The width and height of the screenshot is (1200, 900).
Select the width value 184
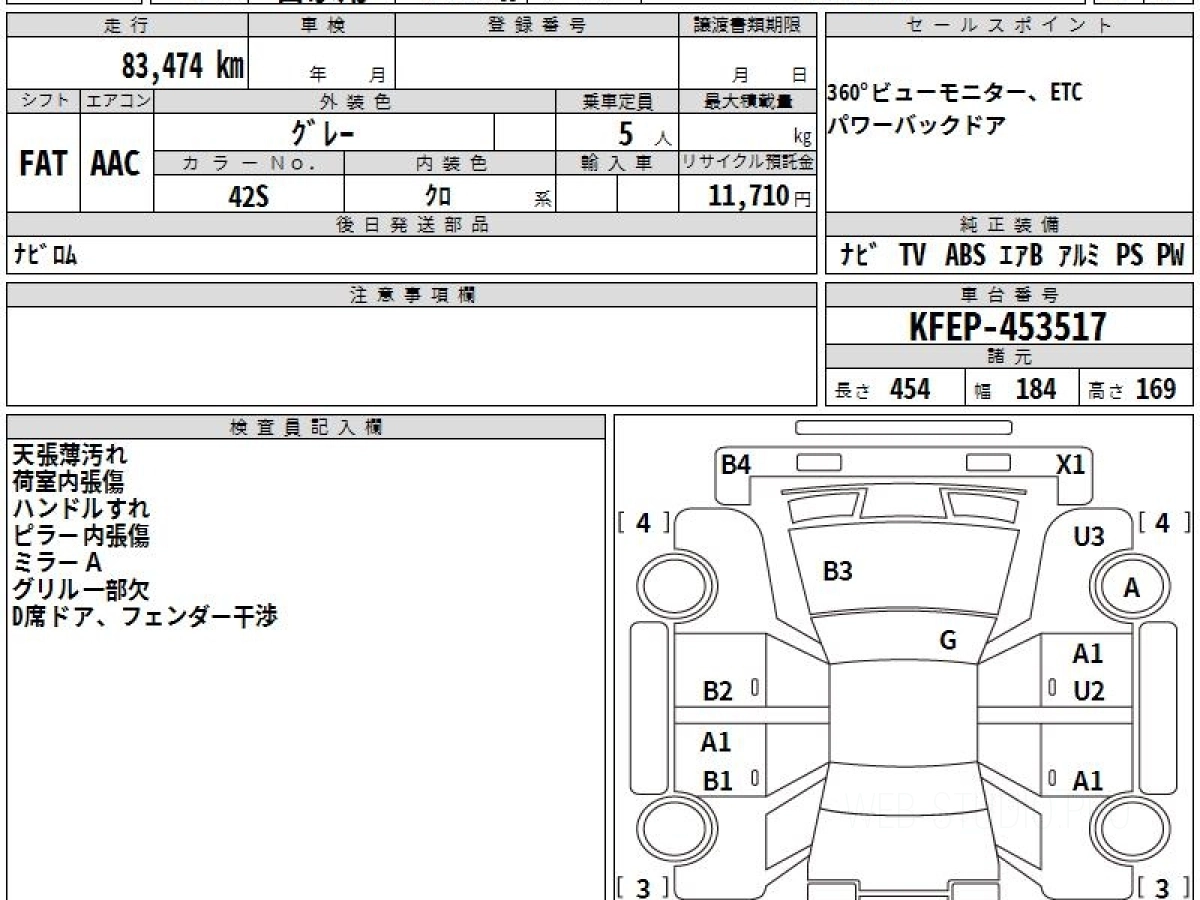click(x=1036, y=389)
